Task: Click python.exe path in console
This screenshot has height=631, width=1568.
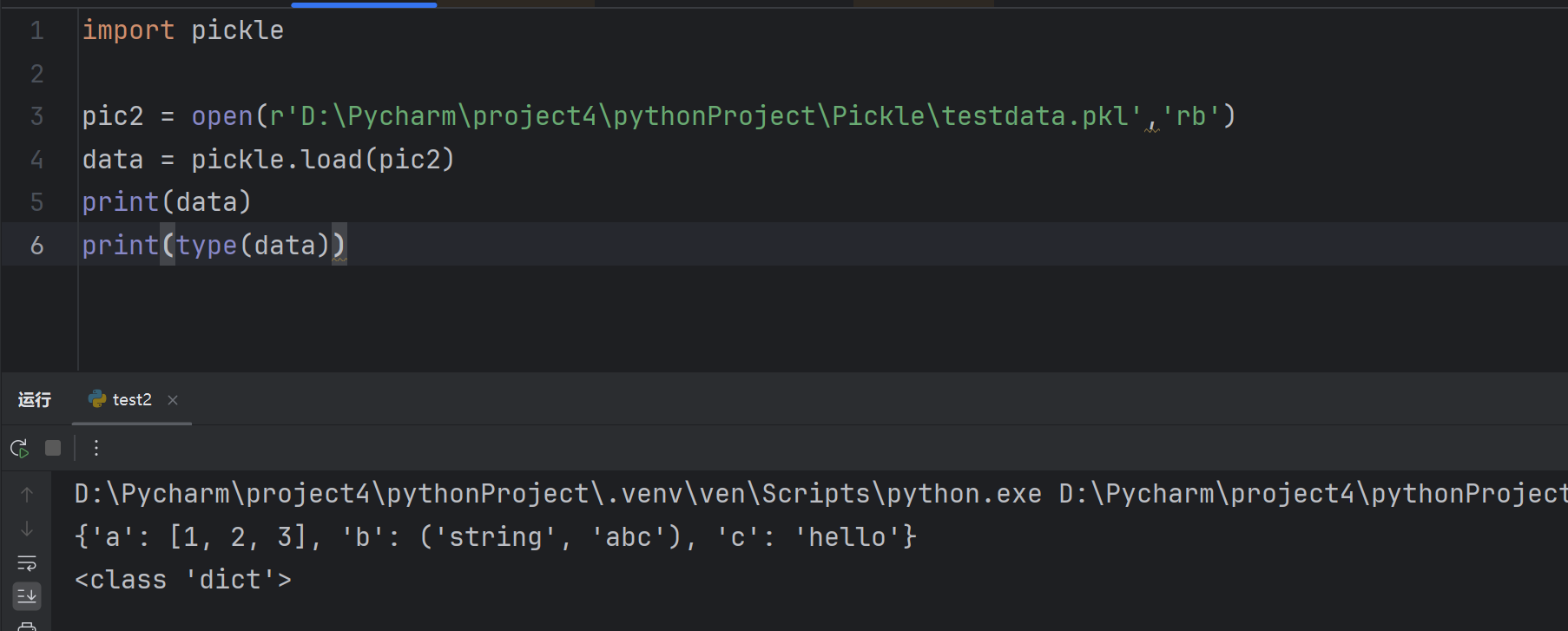Action: [x=558, y=494]
